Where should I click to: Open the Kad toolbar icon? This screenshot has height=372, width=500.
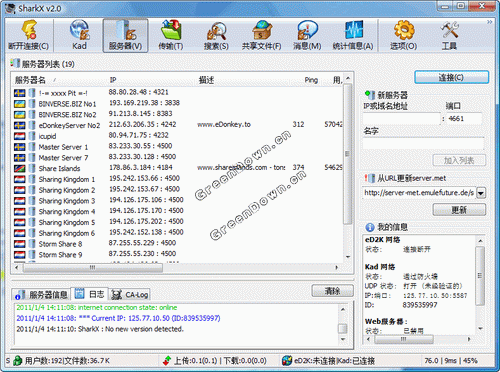tap(79, 31)
